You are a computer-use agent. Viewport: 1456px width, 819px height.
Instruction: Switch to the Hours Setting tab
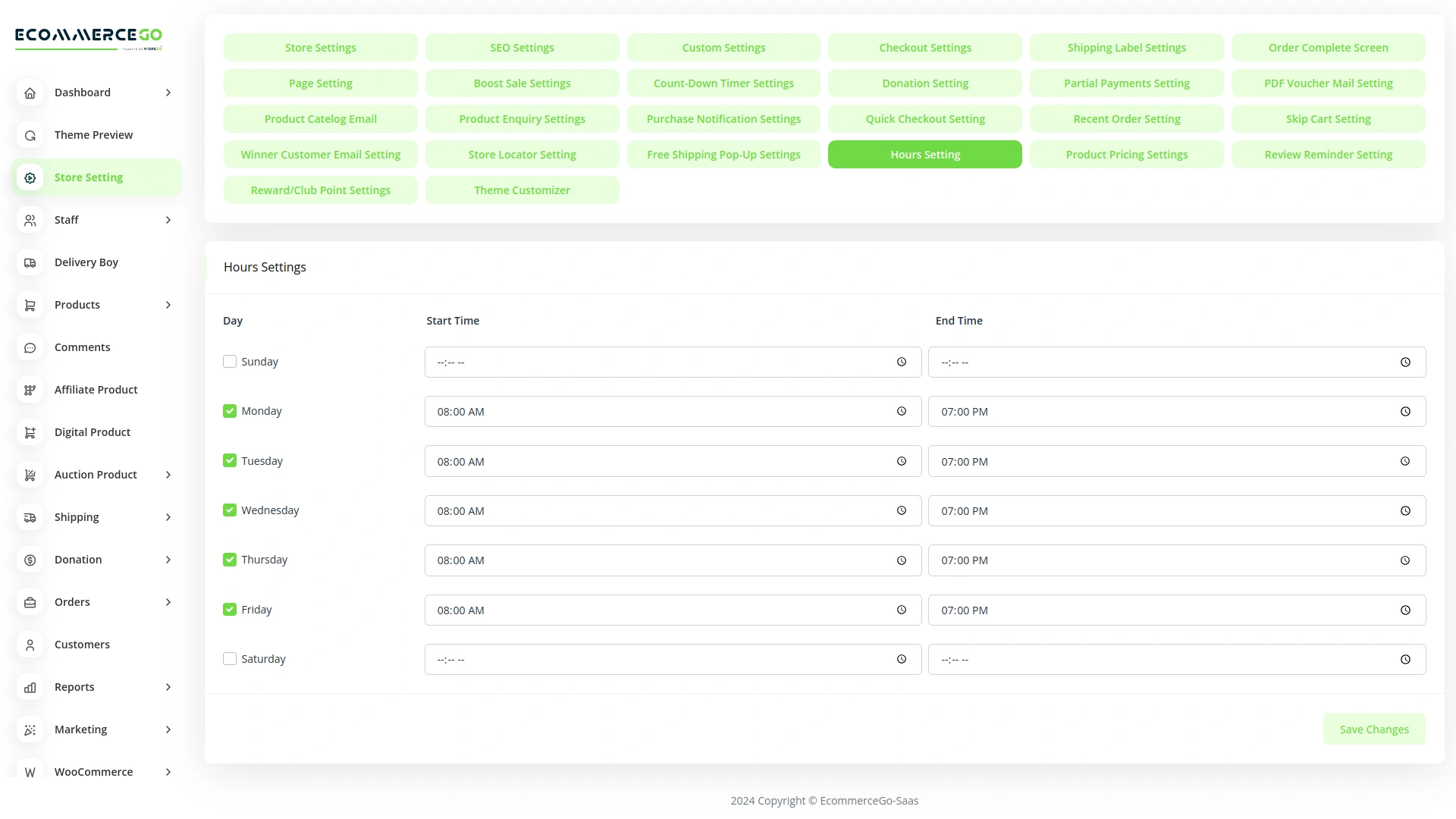pyautogui.click(x=925, y=154)
